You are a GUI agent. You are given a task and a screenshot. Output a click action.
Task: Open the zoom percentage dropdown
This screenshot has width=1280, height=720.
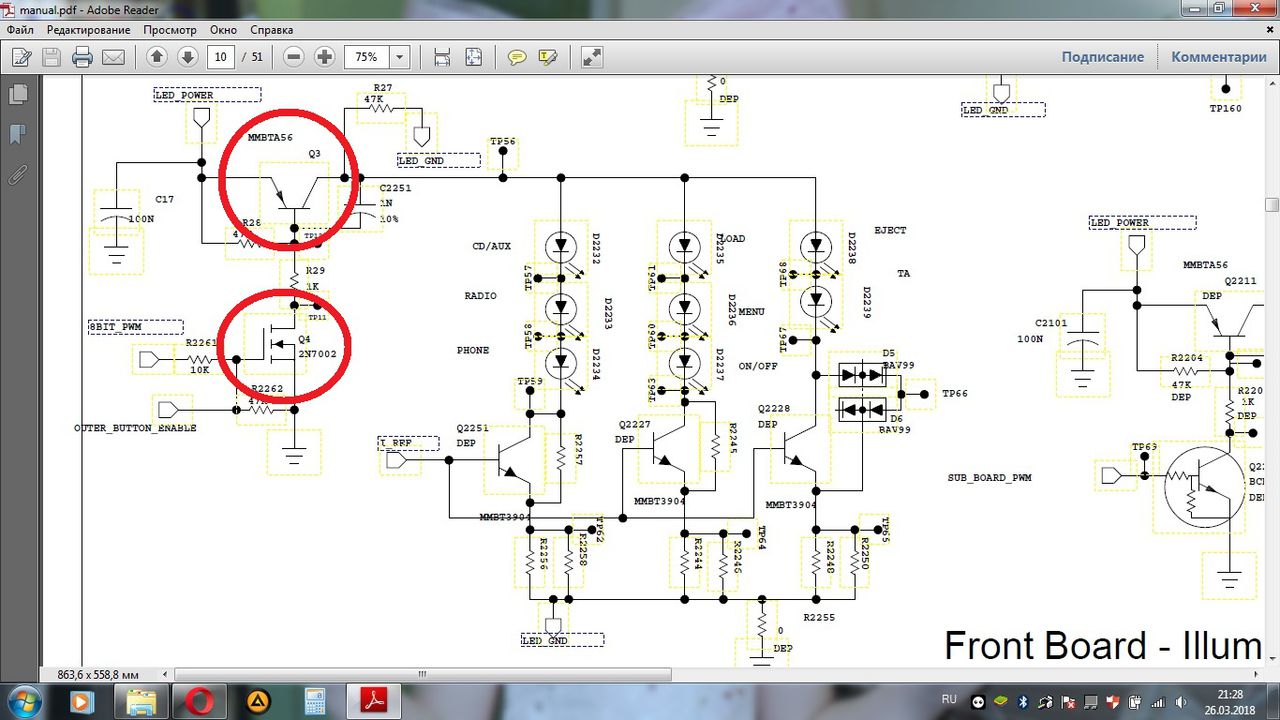[399, 57]
